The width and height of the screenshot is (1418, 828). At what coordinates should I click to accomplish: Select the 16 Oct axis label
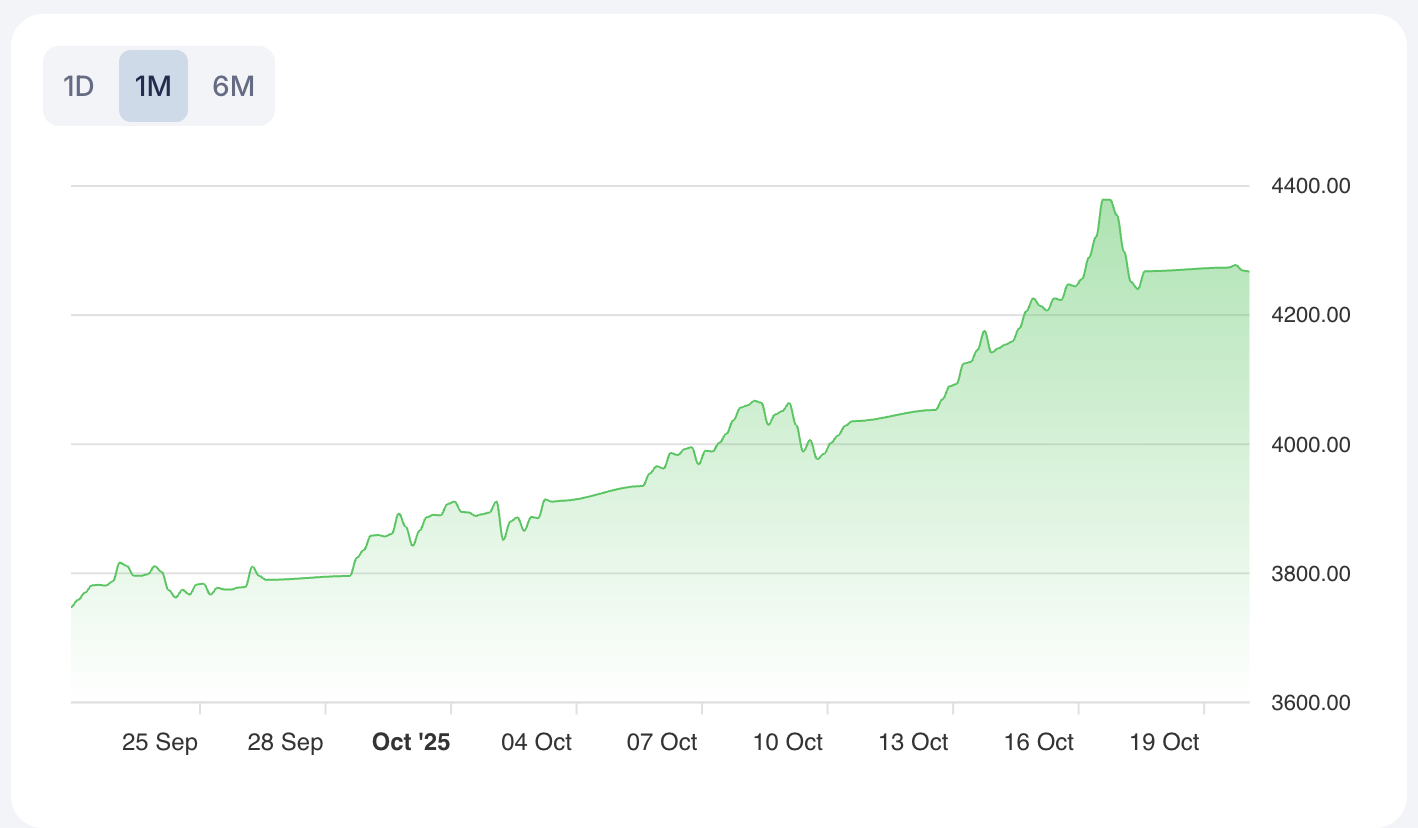pyautogui.click(x=1038, y=742)
